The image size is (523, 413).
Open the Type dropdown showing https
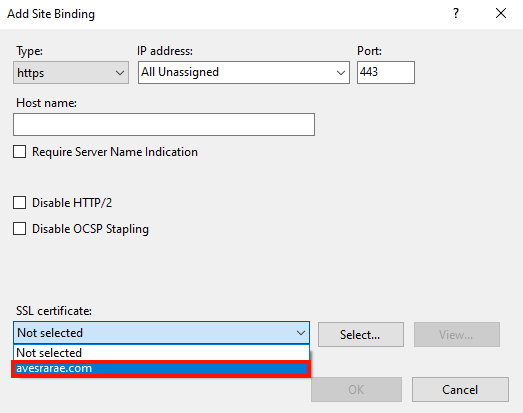(71, 72)
